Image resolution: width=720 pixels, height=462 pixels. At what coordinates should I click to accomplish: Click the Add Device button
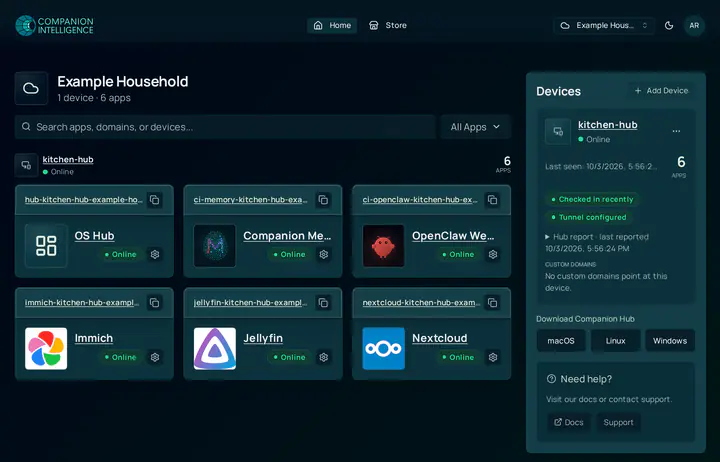[x=661, y=90]
